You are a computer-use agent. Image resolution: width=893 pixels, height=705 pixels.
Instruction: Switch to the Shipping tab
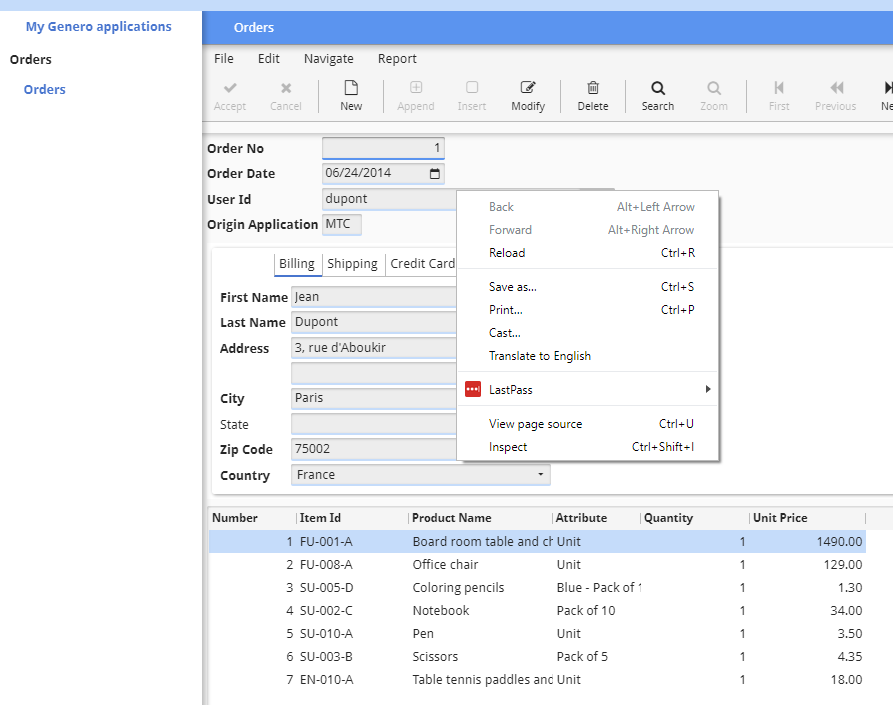352,264
